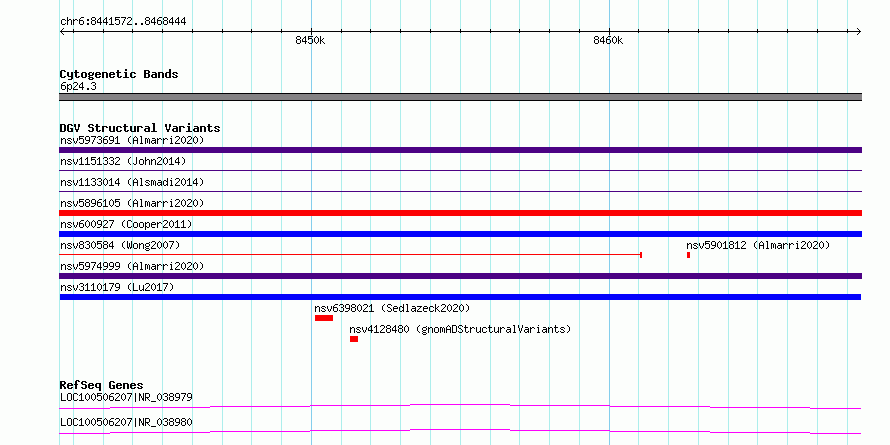Select the RefSeq Genes track title
Screen dimensions: 890x445
pyautogui.click(x=101, y=385)
